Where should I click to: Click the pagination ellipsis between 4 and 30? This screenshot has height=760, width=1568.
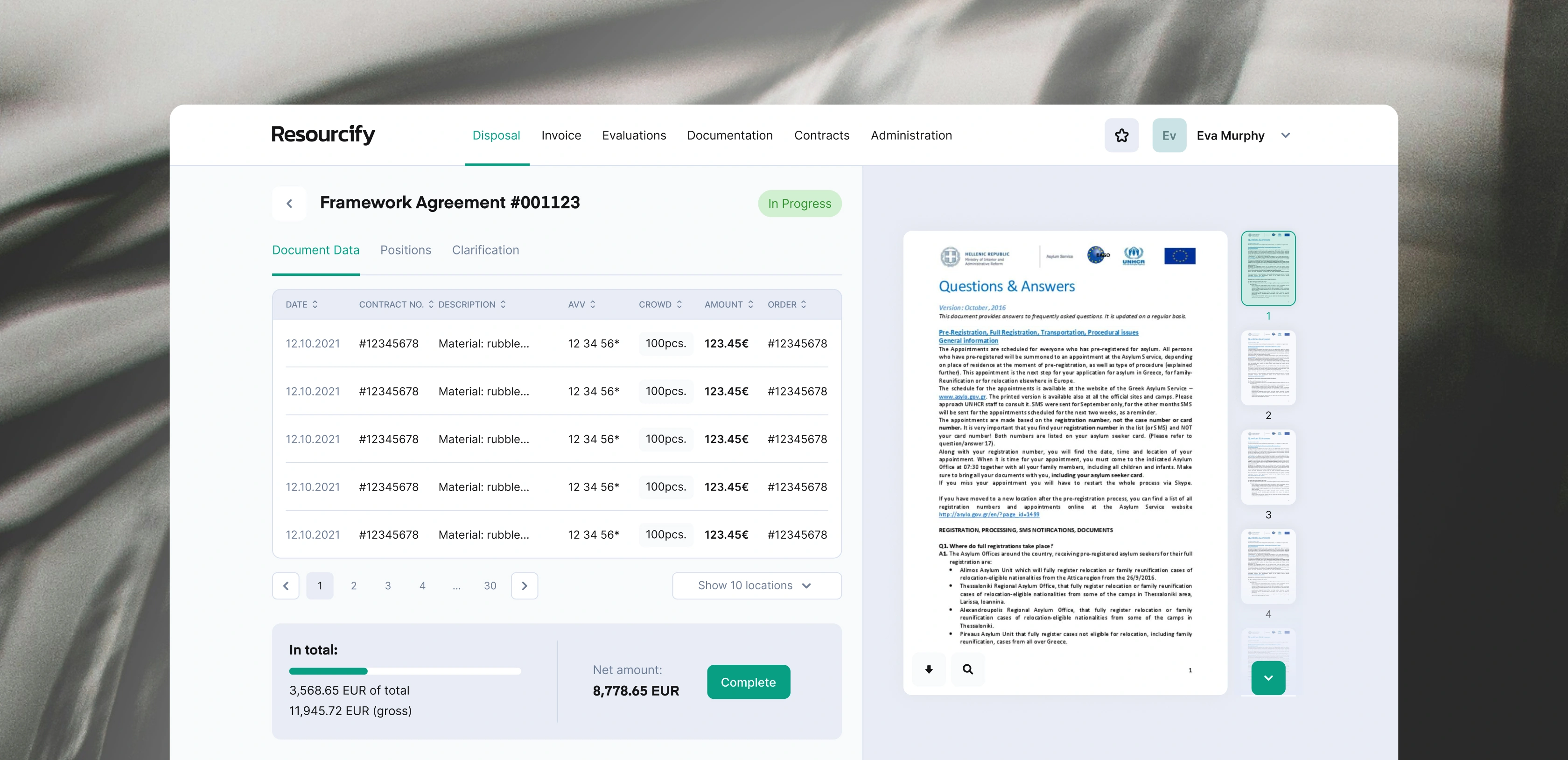[456, 587]
